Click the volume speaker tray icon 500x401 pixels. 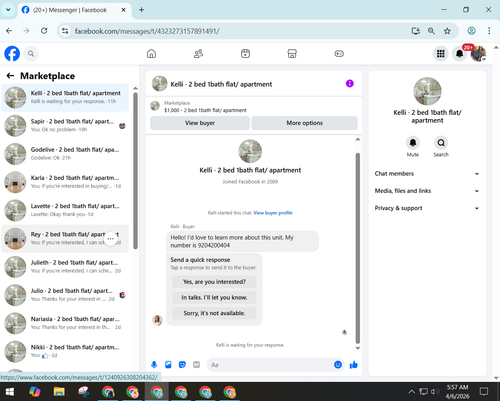click(434, 392)
